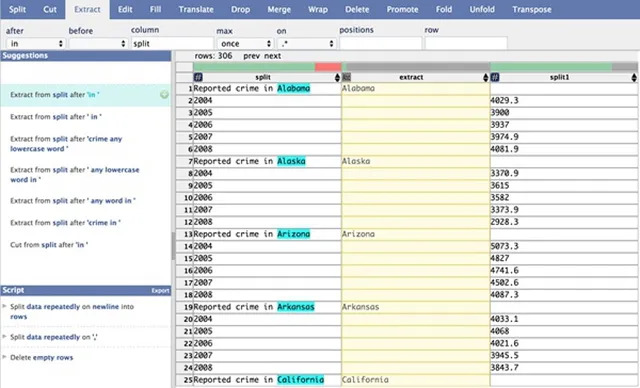640x388 pixels.
Task: Open the Split transform tab
Action: tap(17, 9)
